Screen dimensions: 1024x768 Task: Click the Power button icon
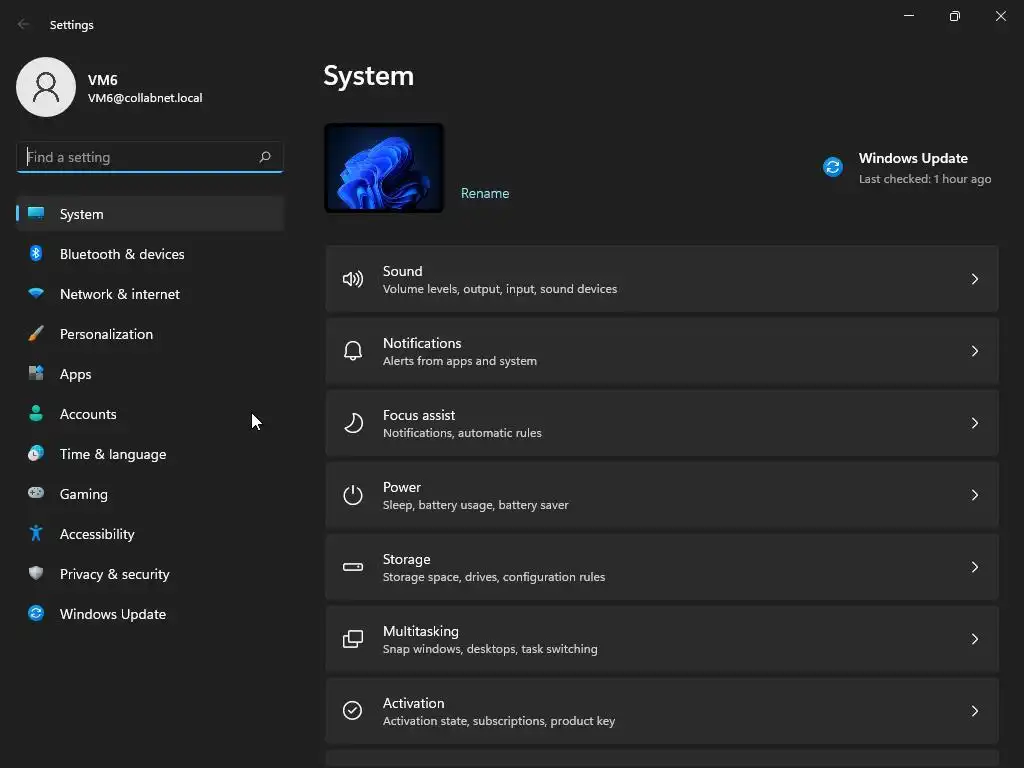353,495
